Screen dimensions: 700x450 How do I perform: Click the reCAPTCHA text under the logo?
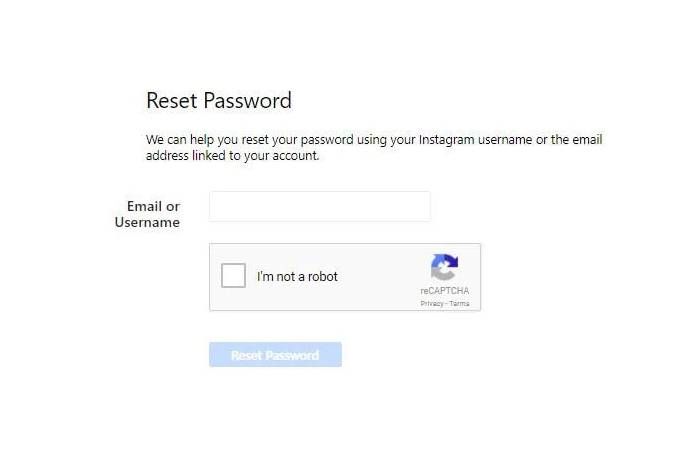click(444, 291)
